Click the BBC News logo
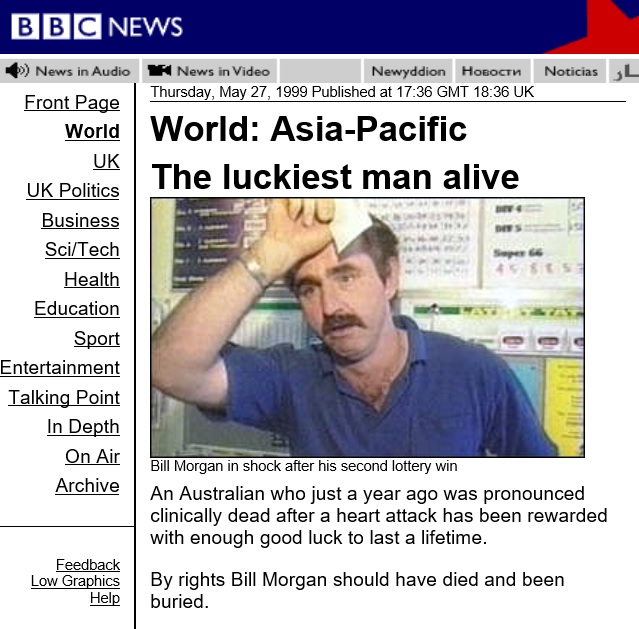Screen dimensions: 639x629 point(97,26)
